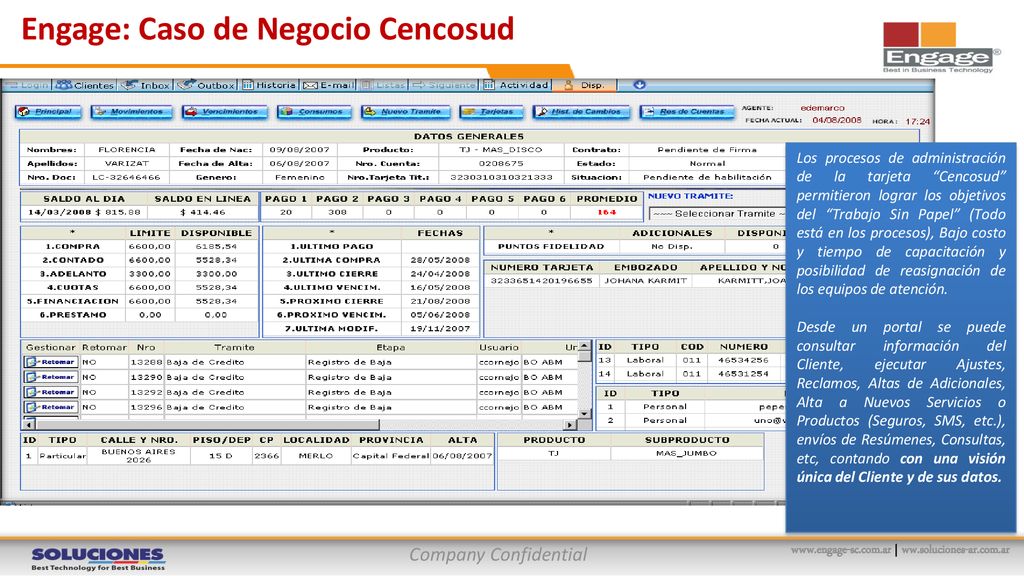This screenshot has height=576, width=1024.
Task: Click the PAGO 2 value 308
Action: tap(337, 212)
